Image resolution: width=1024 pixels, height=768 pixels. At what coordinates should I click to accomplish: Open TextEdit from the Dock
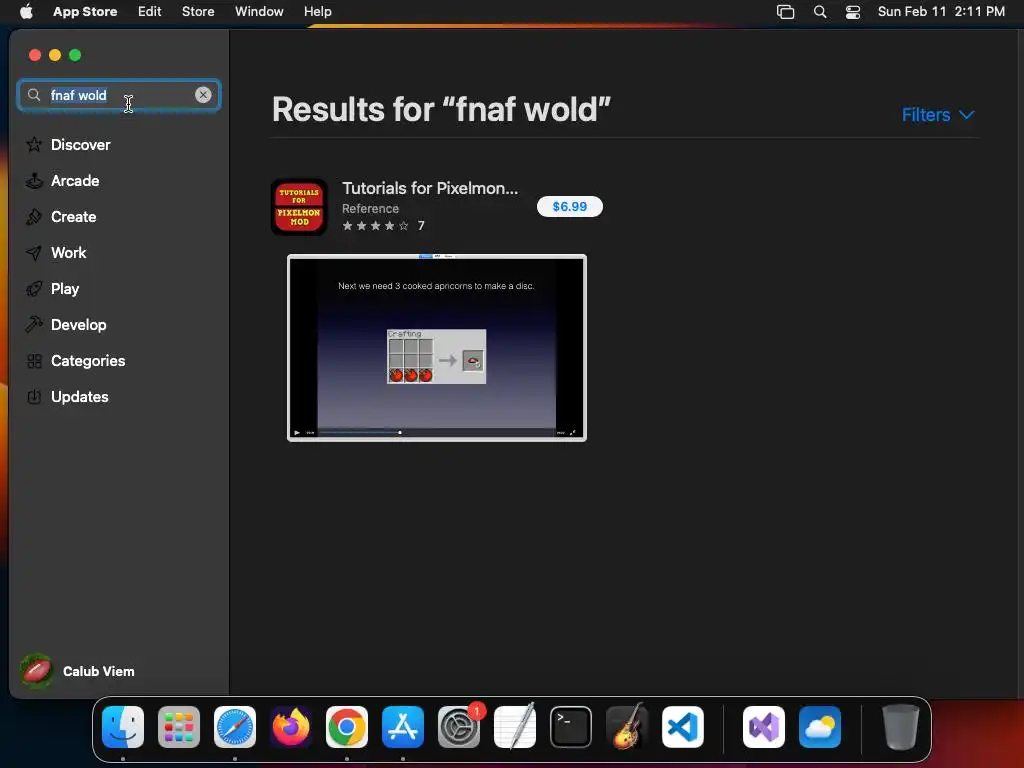point(515,727)
